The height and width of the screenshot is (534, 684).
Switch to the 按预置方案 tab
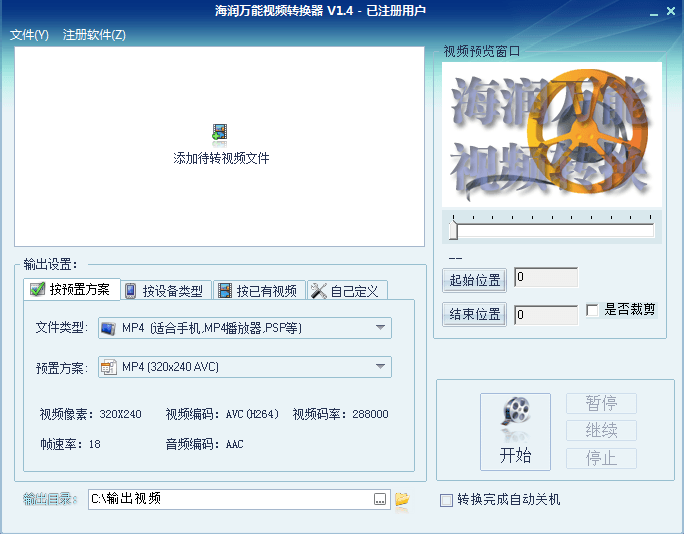click(72, 289)
